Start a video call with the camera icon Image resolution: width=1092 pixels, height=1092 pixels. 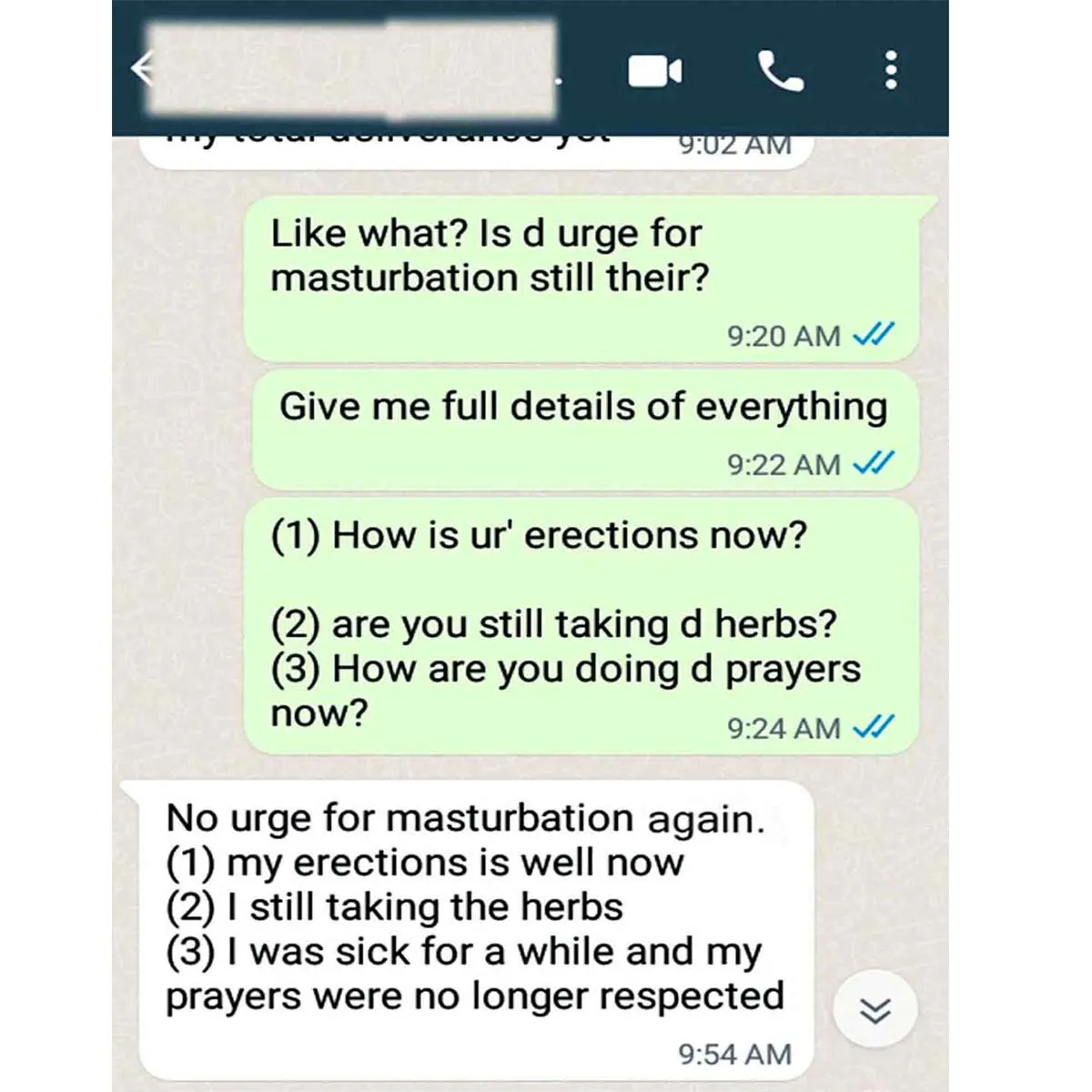[x=655, y=71]
